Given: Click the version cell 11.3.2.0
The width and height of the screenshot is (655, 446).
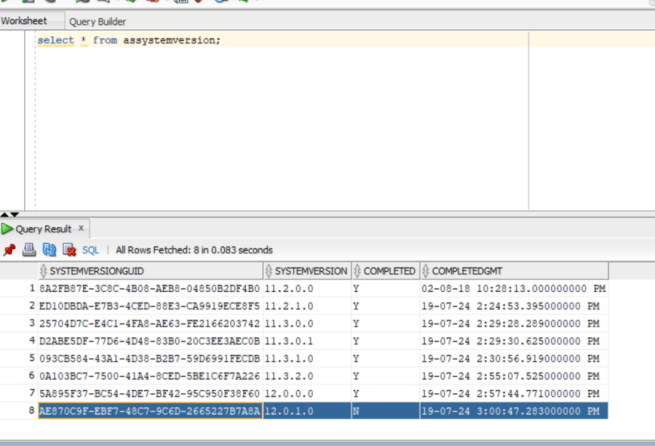Looking at the screenshot, I should tap(307, 376).
